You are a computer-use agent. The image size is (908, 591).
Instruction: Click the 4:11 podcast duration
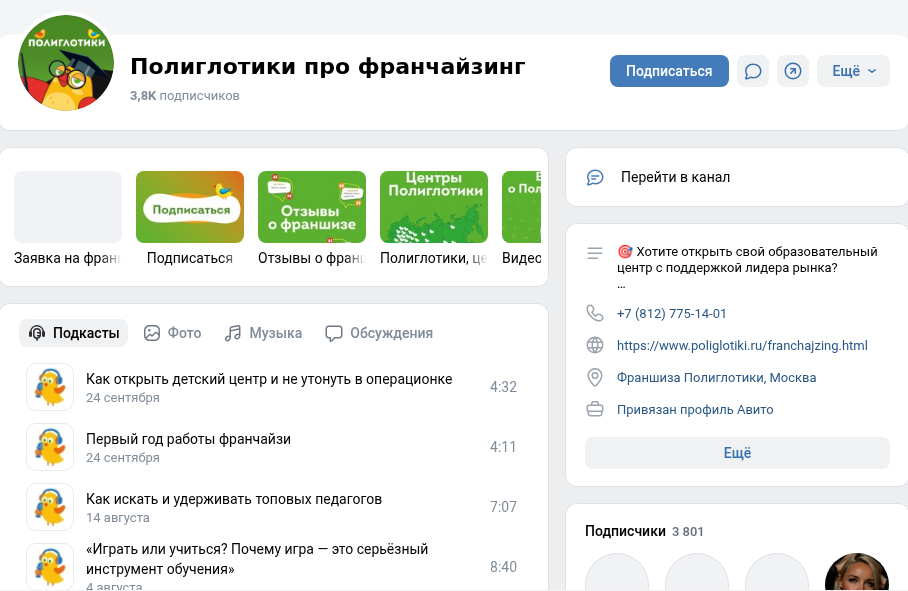coord(503,447)
